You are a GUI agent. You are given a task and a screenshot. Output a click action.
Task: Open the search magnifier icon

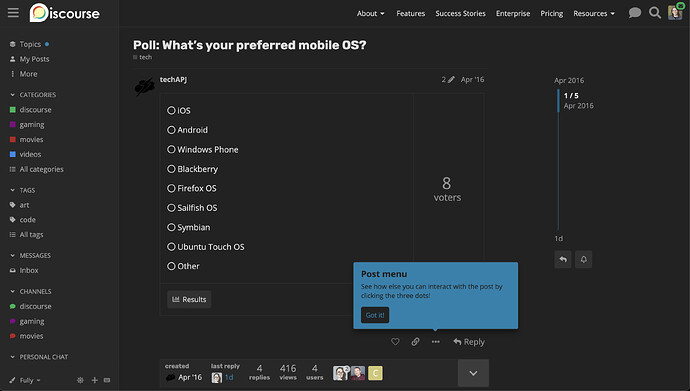(655, 13)
